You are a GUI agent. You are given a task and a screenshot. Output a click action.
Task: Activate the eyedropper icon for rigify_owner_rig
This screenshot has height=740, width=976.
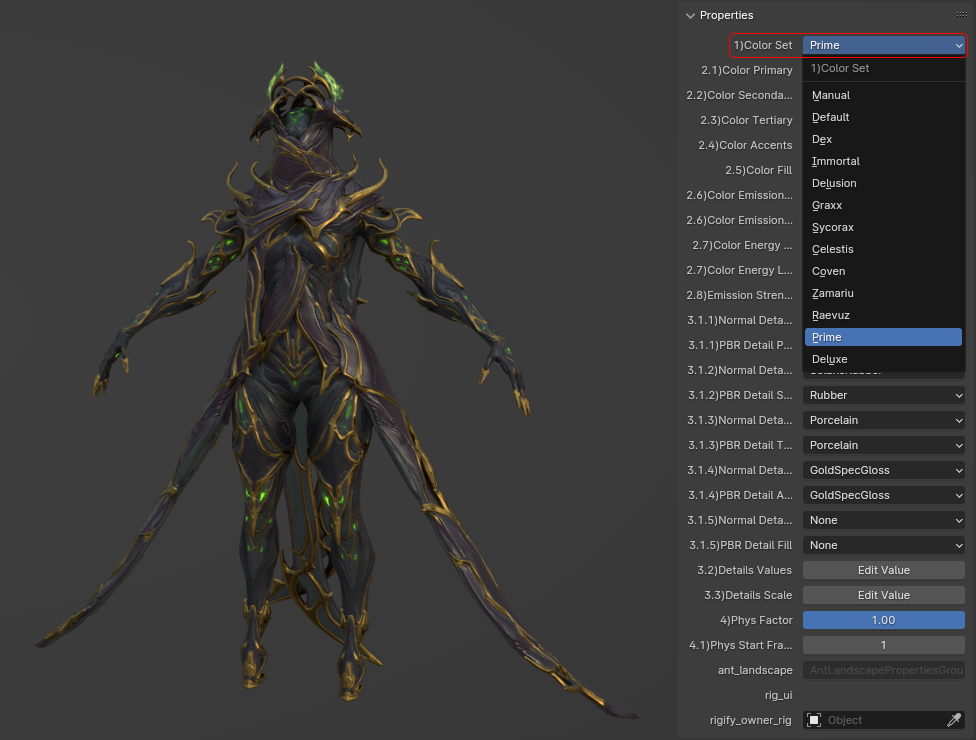954,720
